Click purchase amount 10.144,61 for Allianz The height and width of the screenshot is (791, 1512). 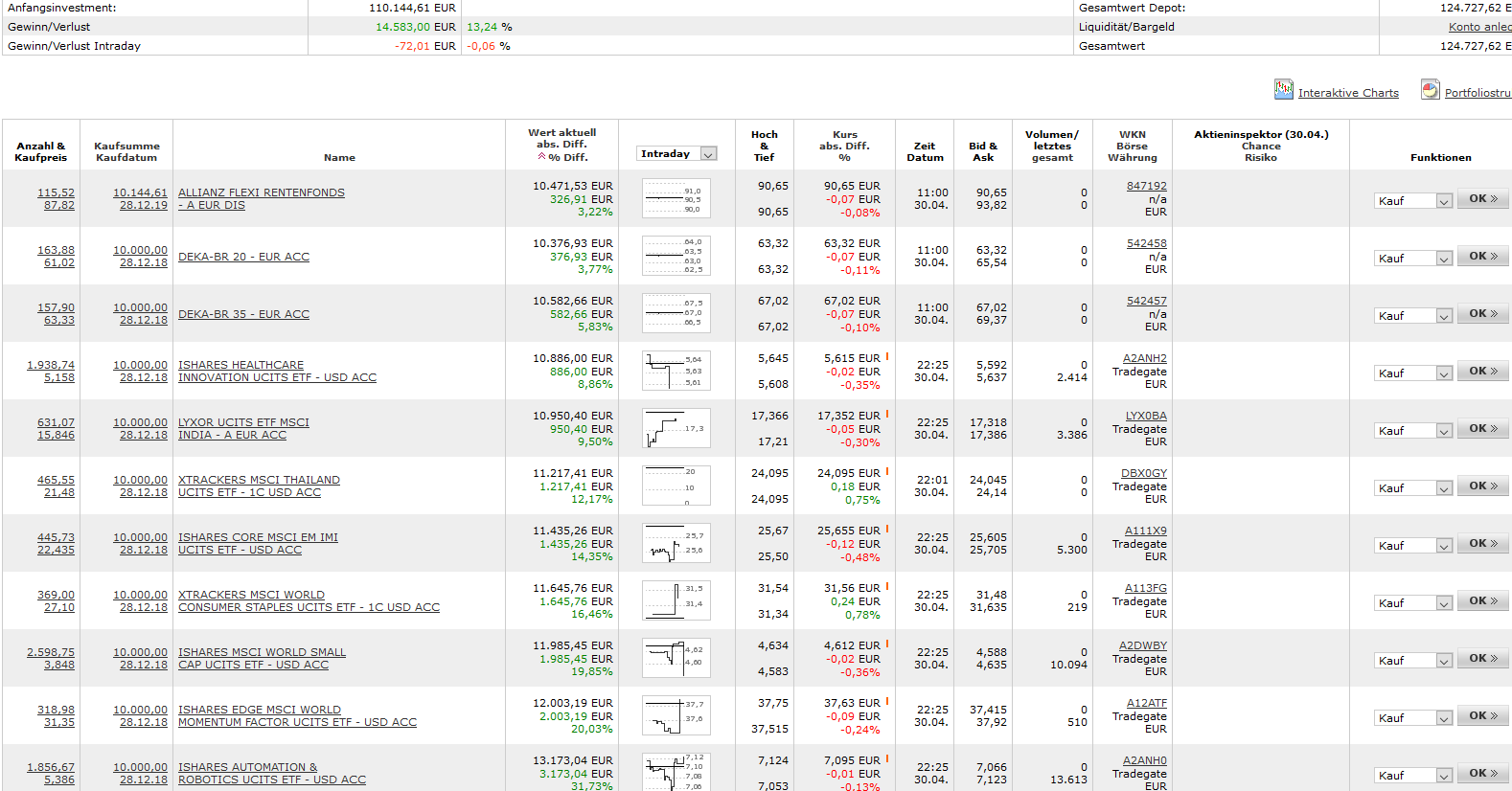tap(140, 192)
